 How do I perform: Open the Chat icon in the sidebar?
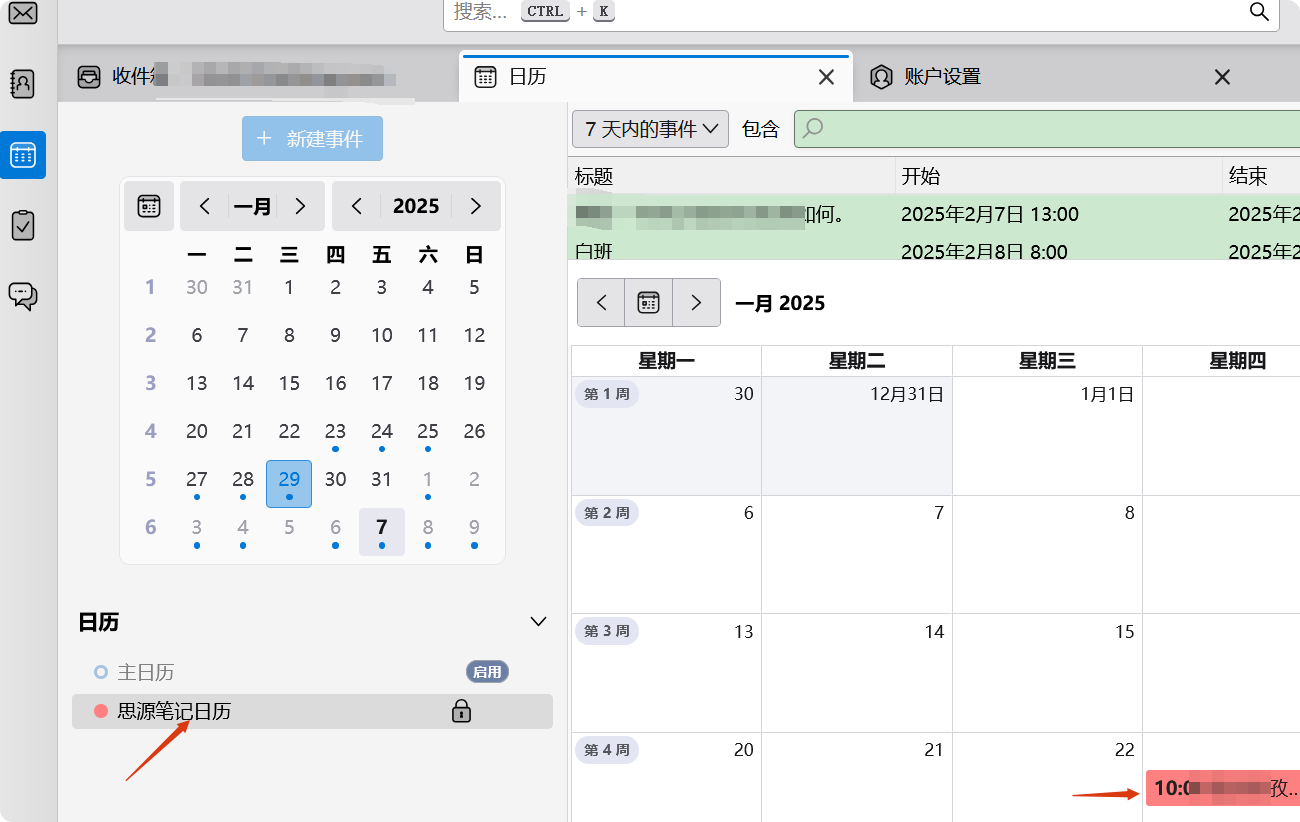pos(22,295)
